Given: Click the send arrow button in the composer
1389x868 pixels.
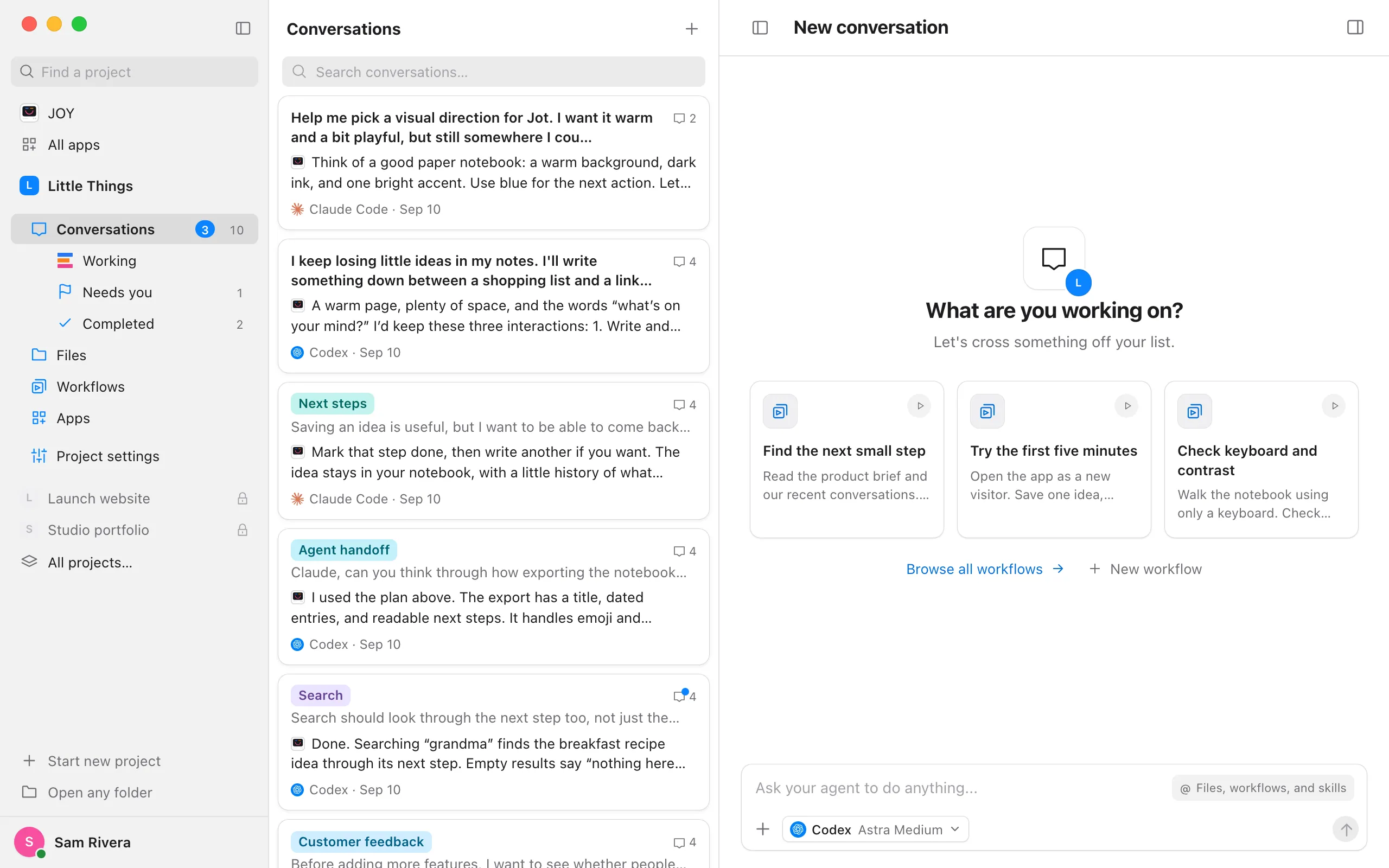Looking at the screenshot, I should [x=1346, y=829].
